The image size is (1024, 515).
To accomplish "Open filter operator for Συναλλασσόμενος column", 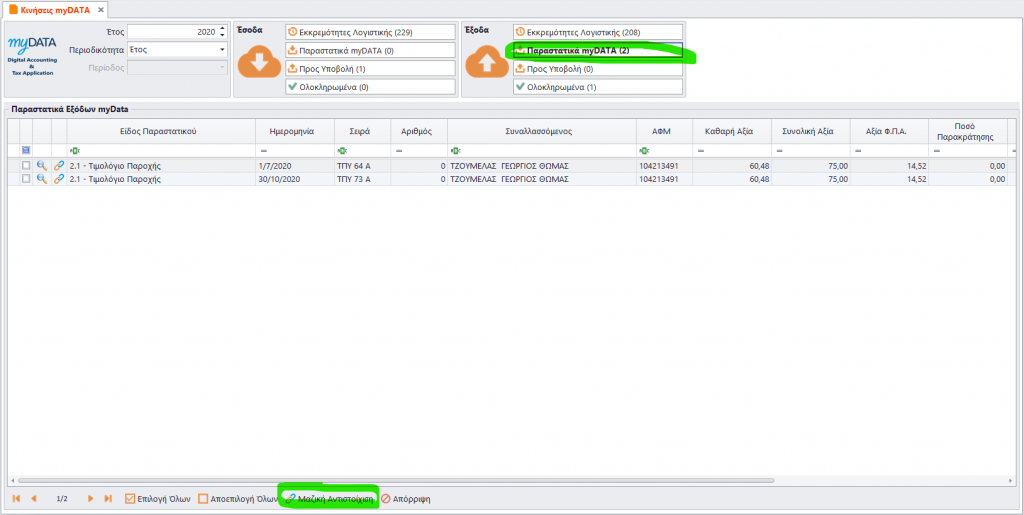I will 455,151.
